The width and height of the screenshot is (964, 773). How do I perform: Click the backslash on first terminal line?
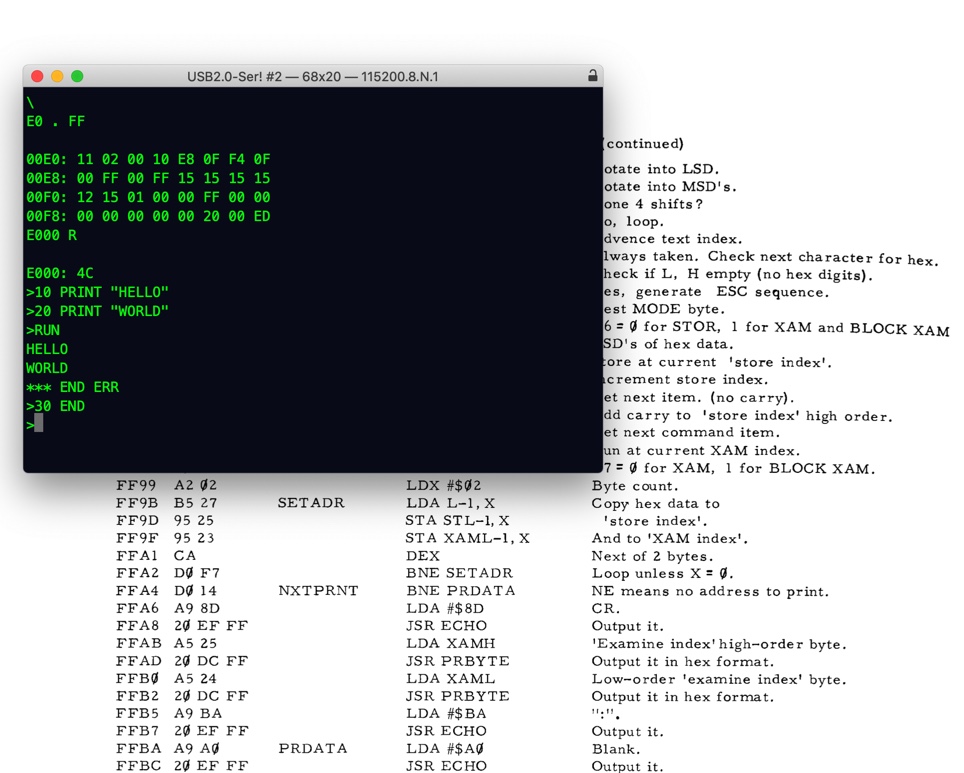coord(30,103)
